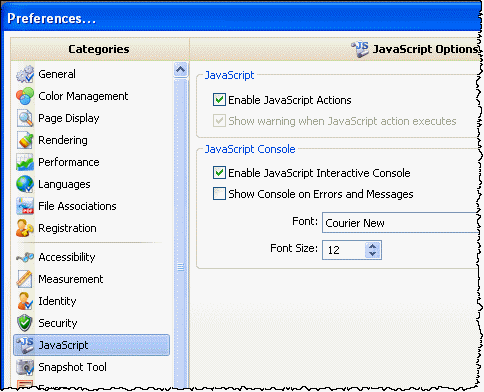Image resolution: width=484 pixels, height=392 pixels.
Task: Open Snapshot Tool category label
Action: coord(72,367)
